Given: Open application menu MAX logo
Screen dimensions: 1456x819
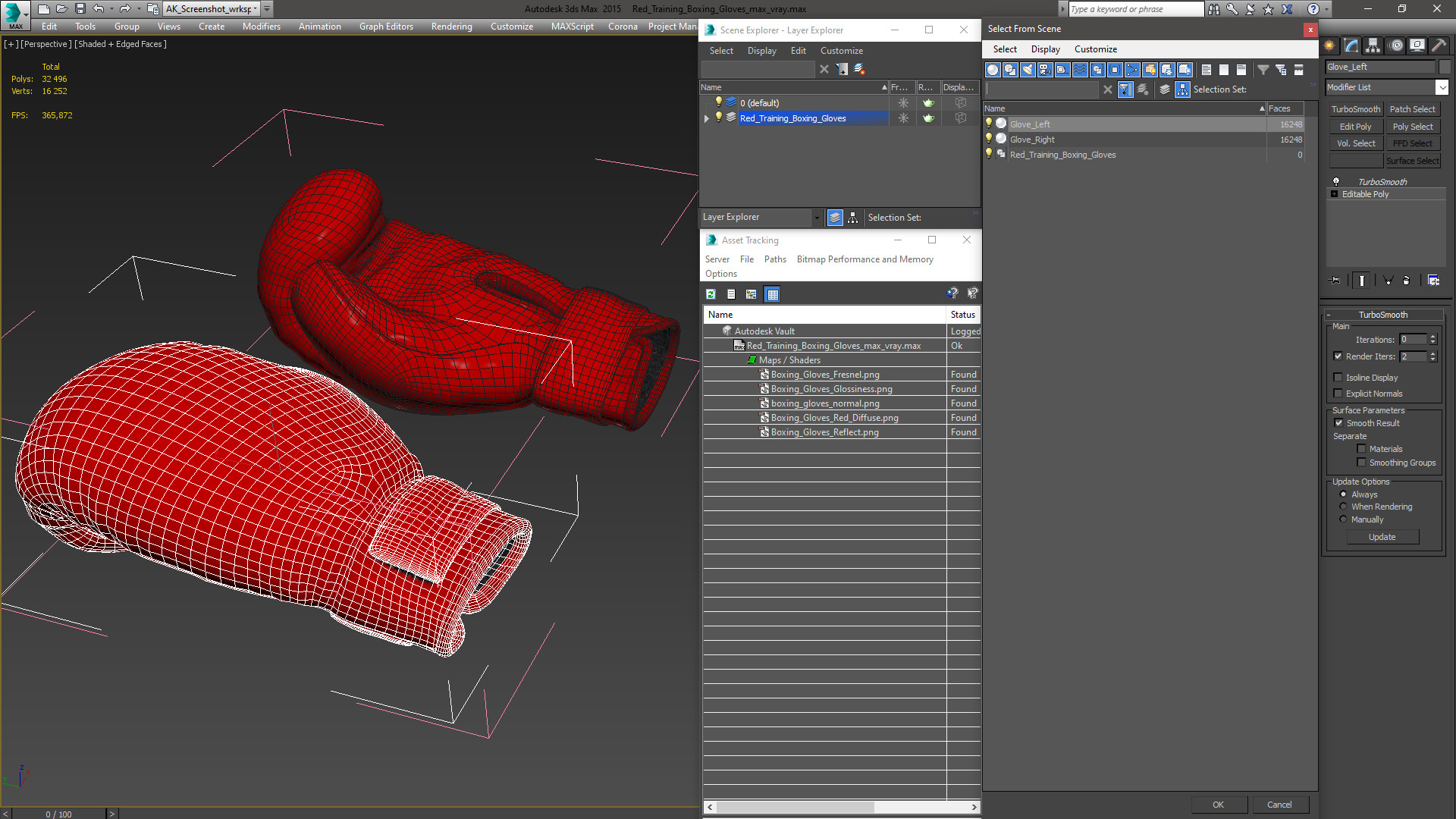Looking at the screenshot, I should [x=14, y=14].
